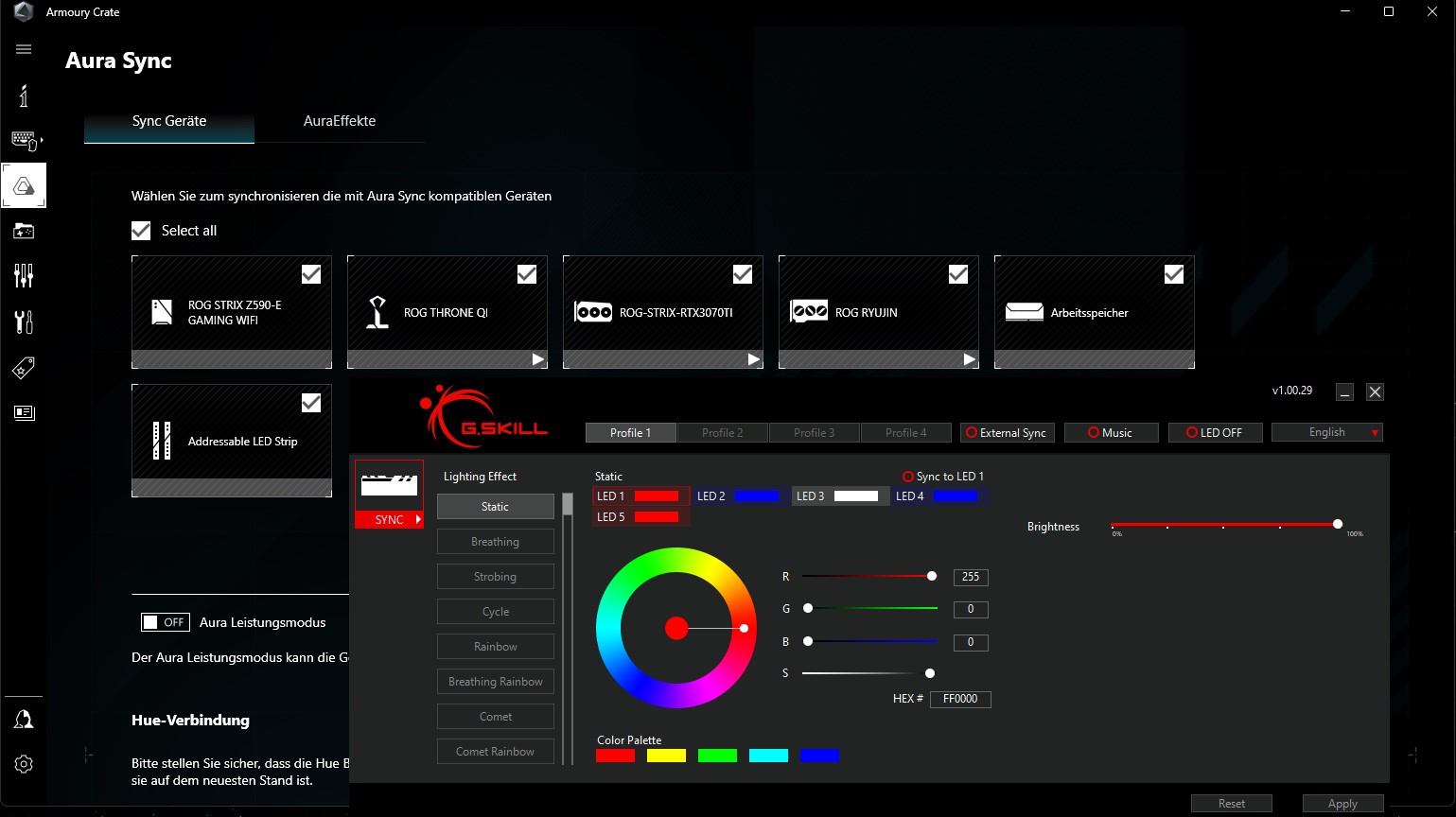Pick yellow from the Color Palette

click(666, 756)
